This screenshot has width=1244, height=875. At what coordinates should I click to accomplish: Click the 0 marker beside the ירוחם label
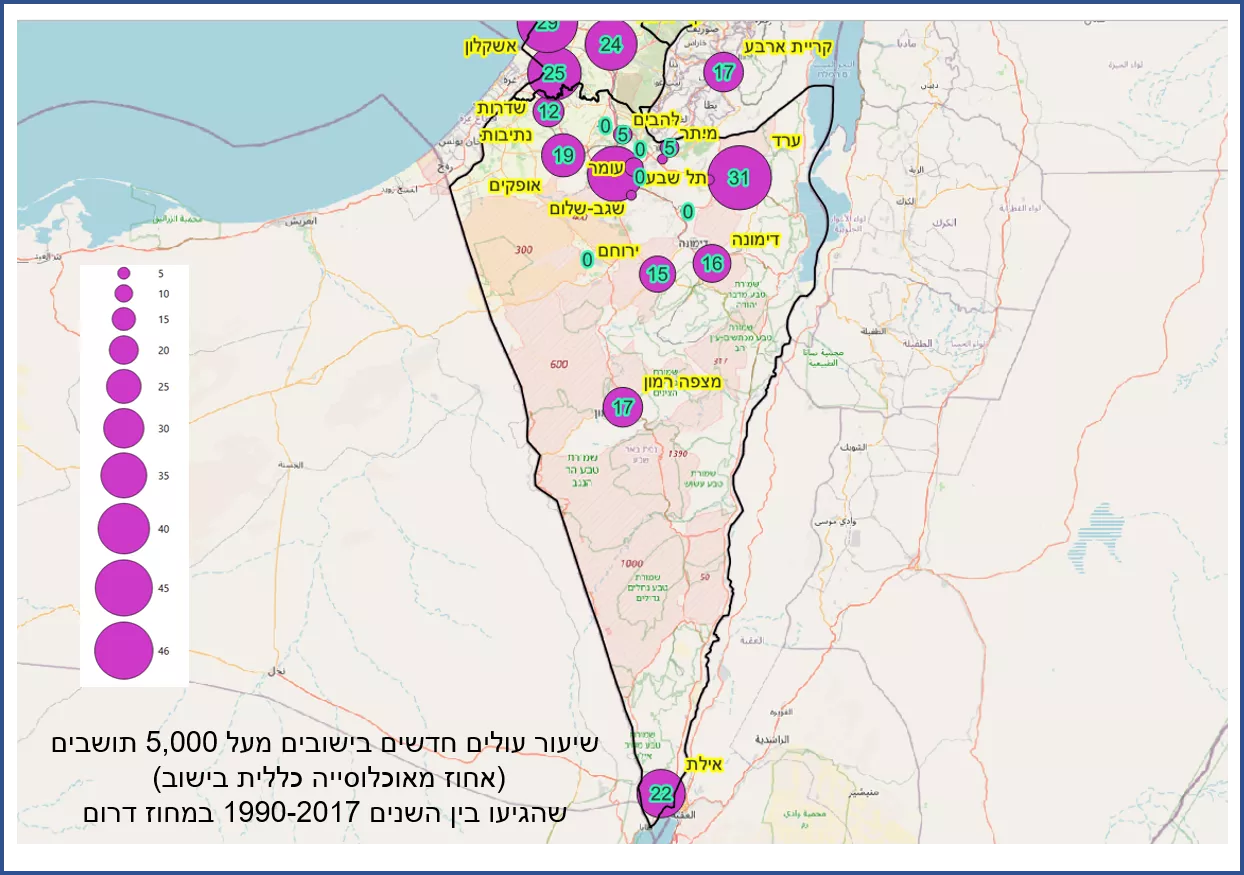(x=587, y=260)
